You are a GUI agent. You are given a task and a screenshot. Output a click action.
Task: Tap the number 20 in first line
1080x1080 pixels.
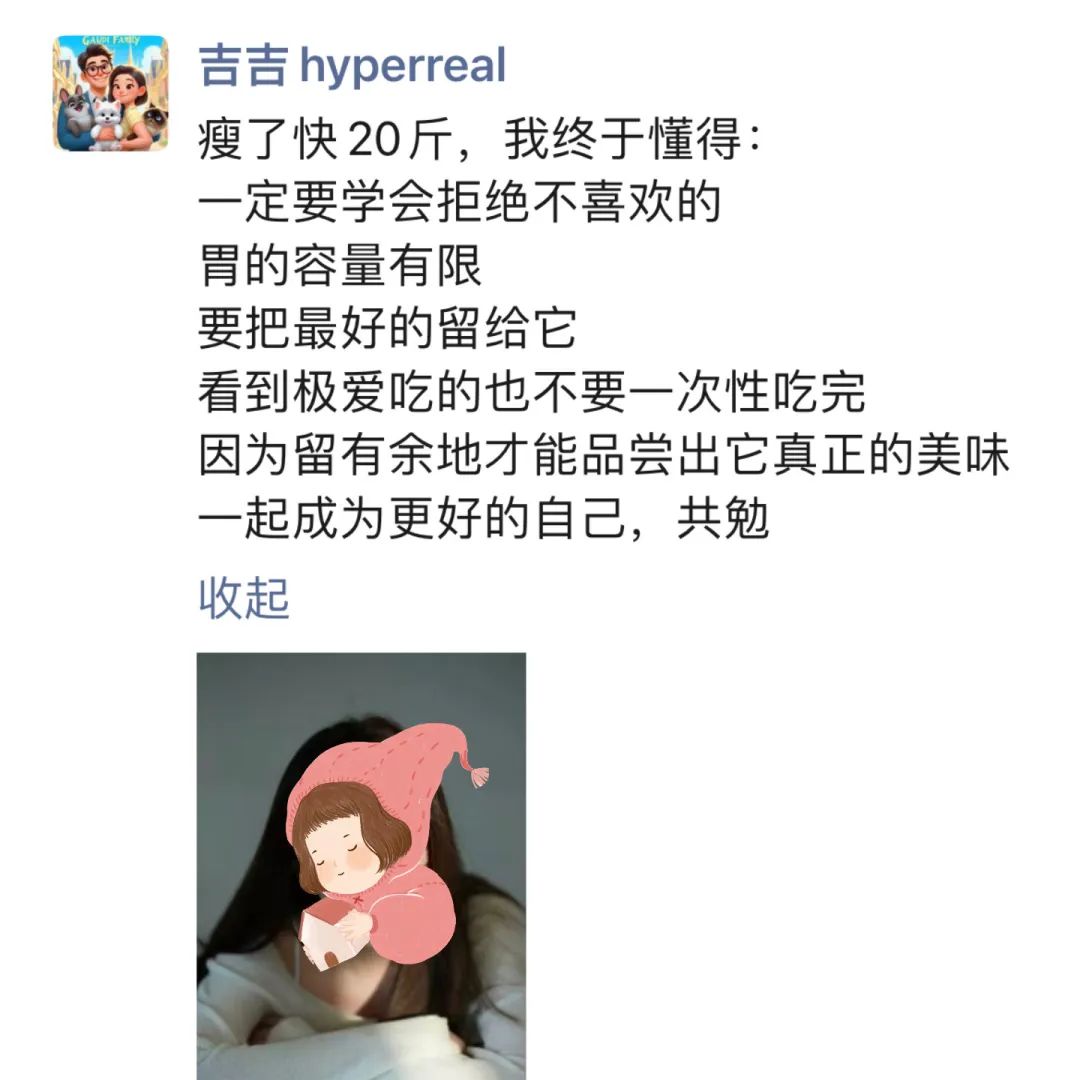374,140
